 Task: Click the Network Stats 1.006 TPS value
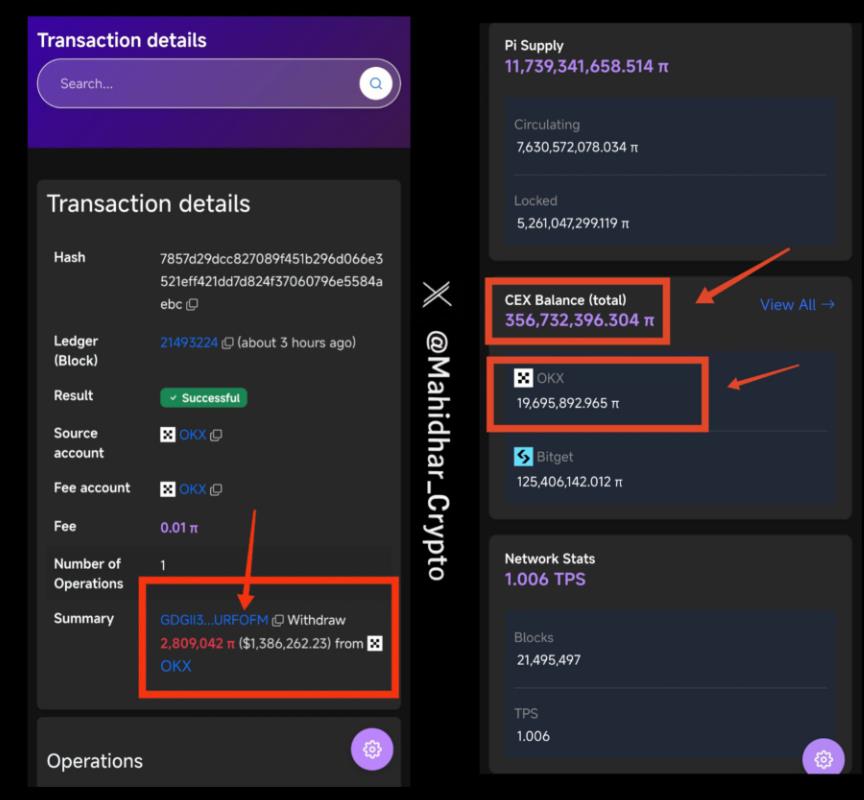[545, 579]
